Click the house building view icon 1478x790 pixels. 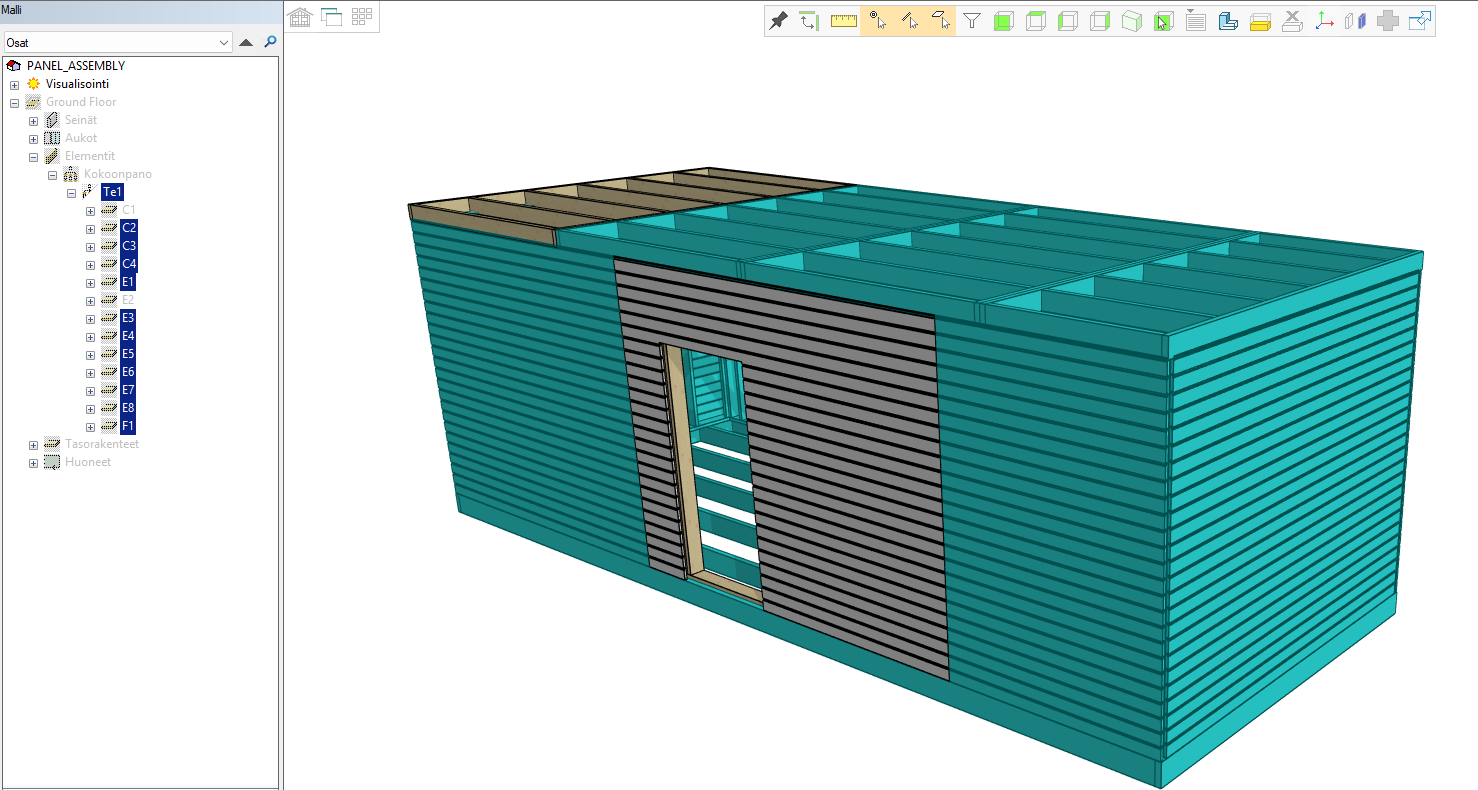coord(300,17)
